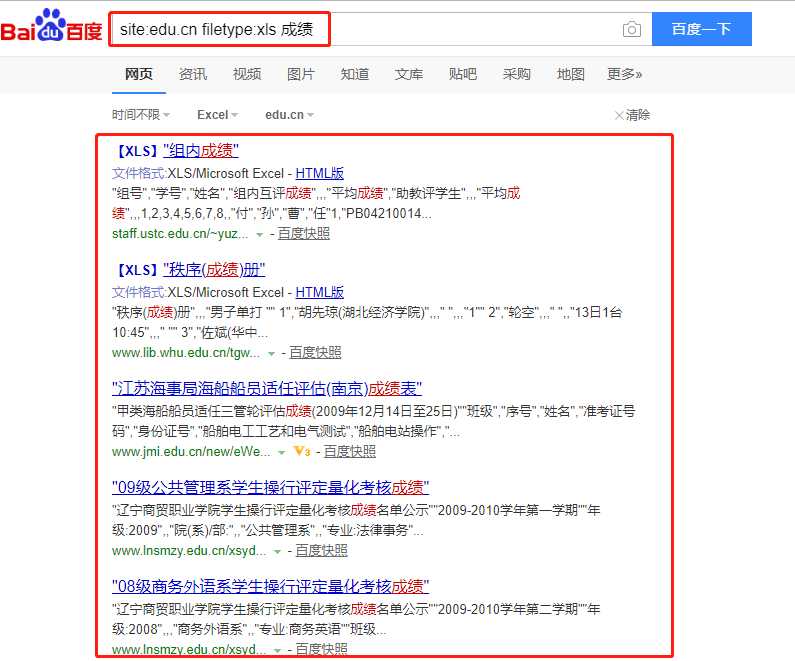Viewport: 795px width, 661px height.
Task: Open 江苏海事局海船船员适任评估 result title
Action: pos(267,389)
